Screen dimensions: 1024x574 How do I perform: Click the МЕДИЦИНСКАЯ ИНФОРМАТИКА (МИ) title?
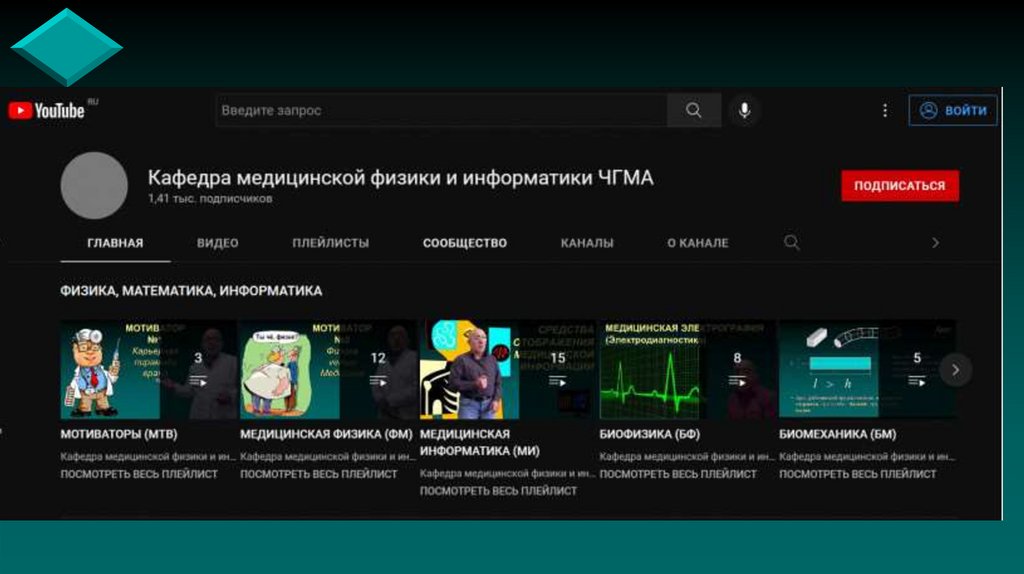[479, 442]
